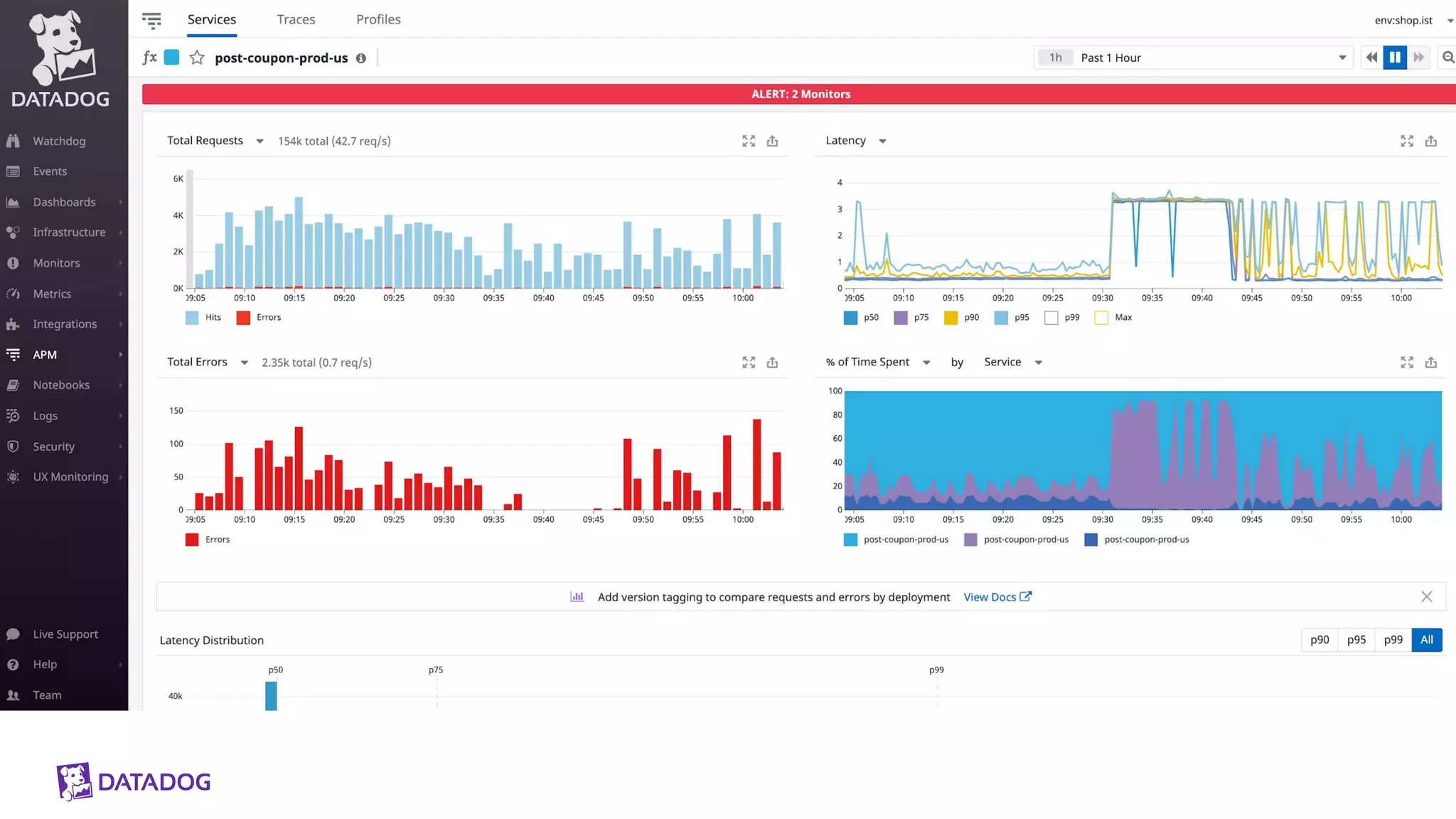
Task: Click the Datadog logo at sidebar top
Action: (61, 58)
